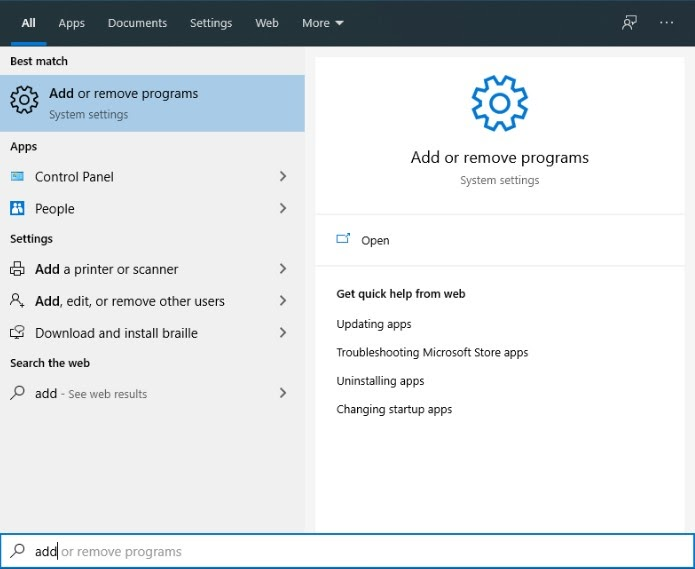Click the feedback icon in top bar
The height and width of the screenshot is (569, 695).
pos(629,23)
